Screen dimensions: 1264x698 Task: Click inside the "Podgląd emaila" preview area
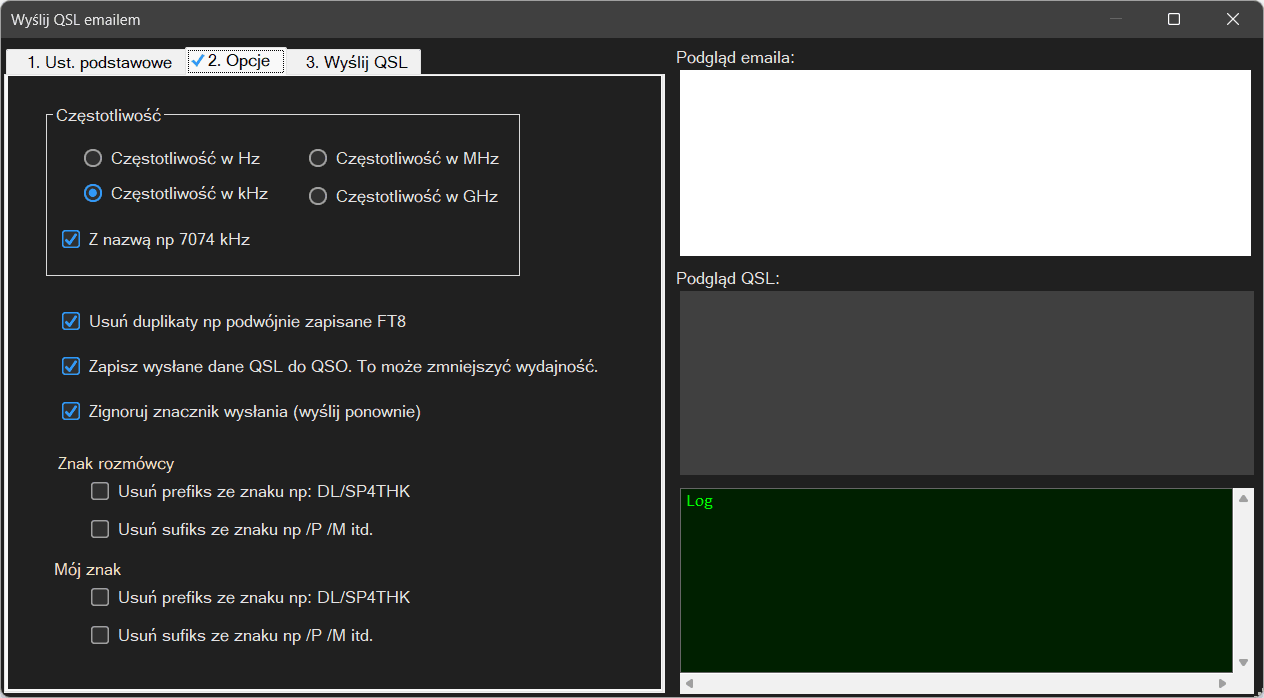point(964,162)
